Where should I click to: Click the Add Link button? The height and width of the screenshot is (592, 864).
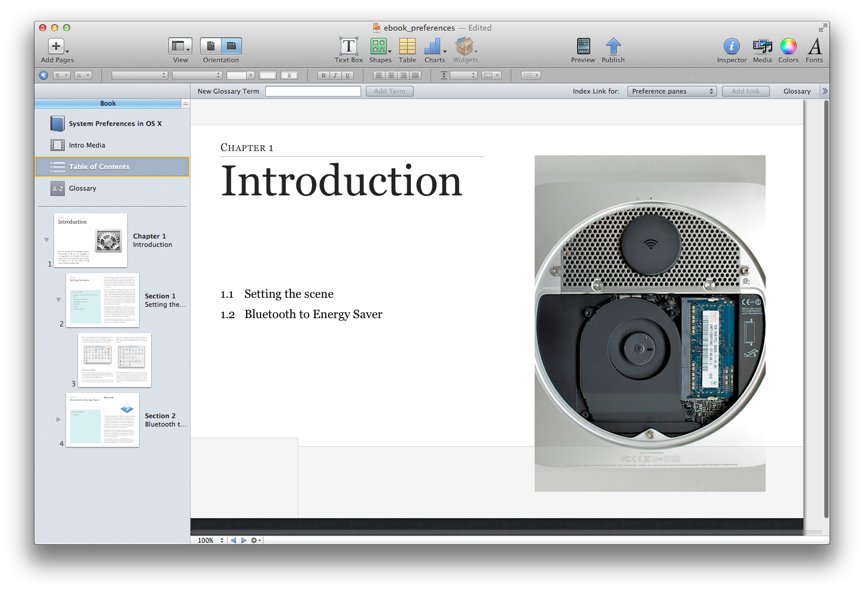coord(746,92)
